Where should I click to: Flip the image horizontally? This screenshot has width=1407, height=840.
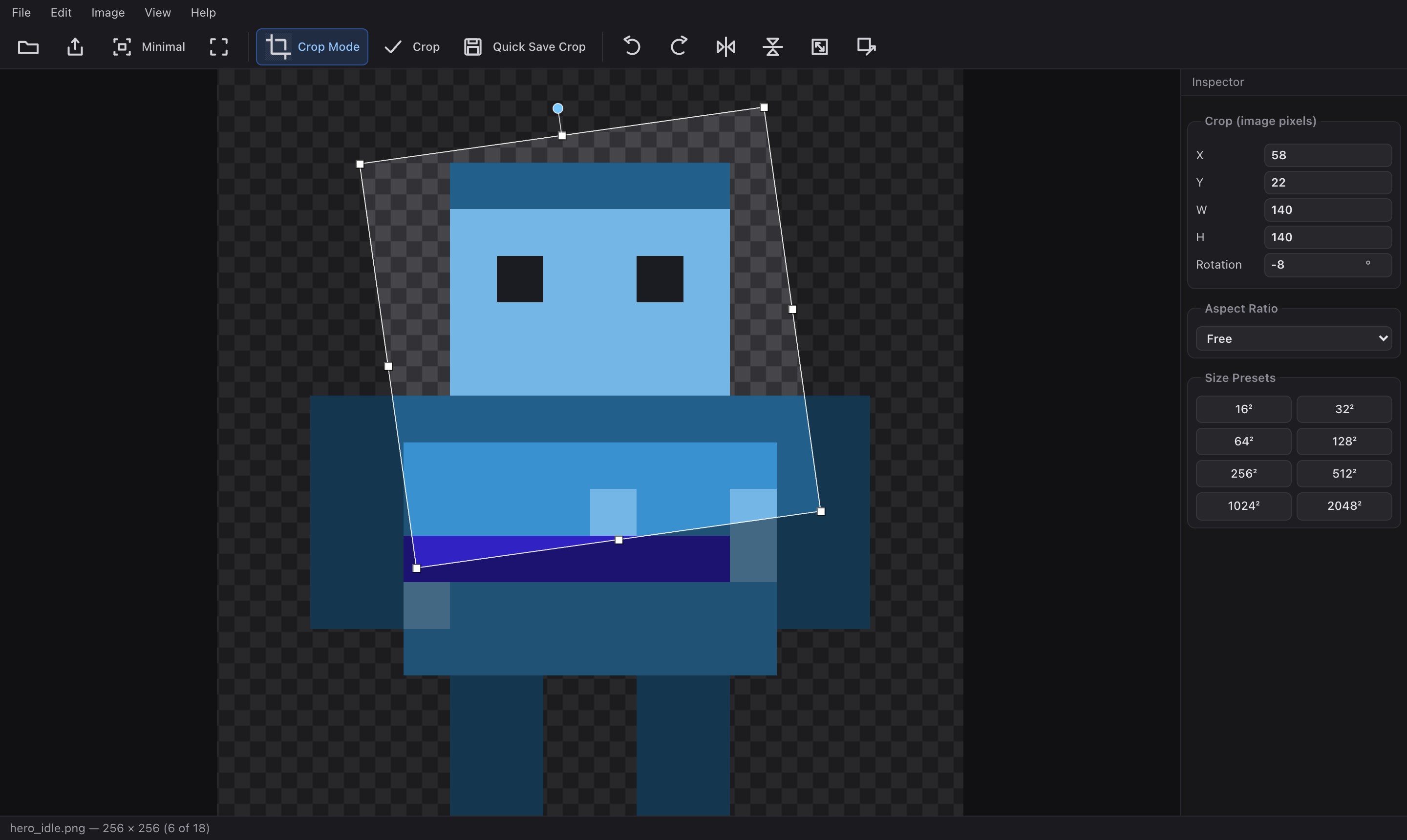pos(725,47)
